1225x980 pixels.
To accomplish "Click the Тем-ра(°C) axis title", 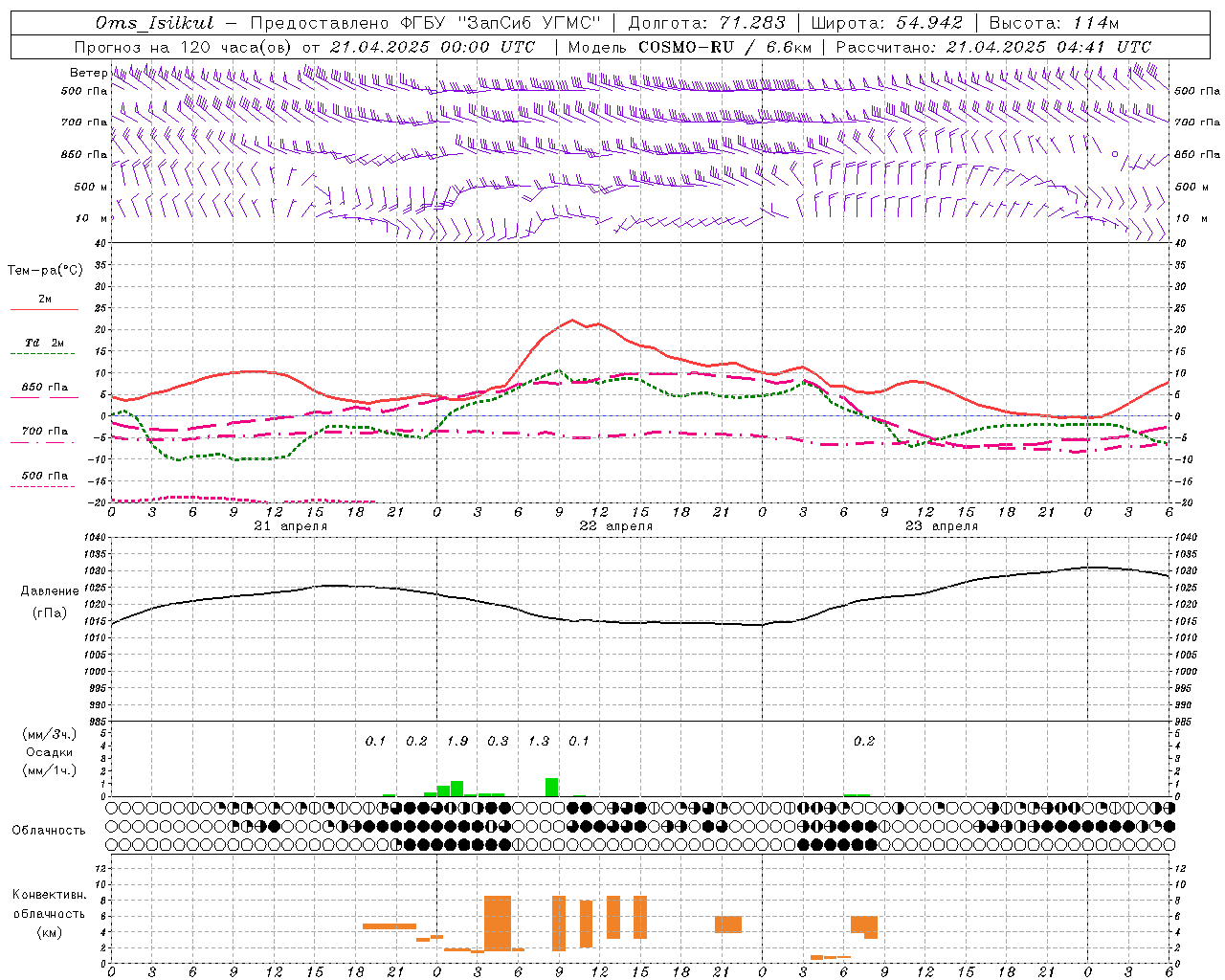I will point(45,271).
